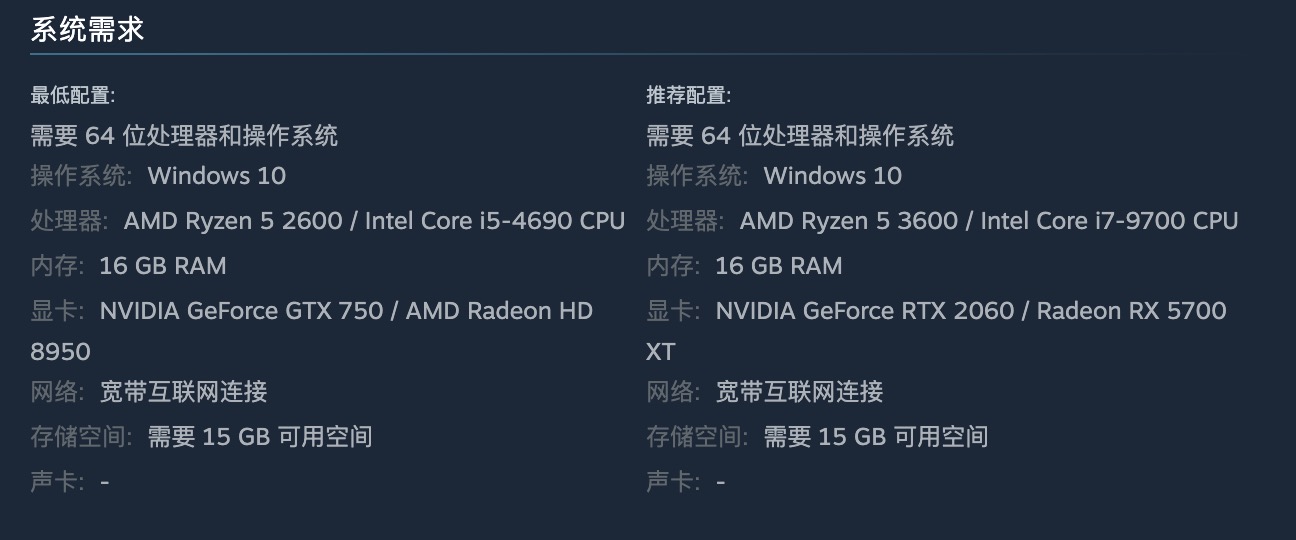Screen dimensions: 1296x540
Task: Click 需要 15 GB 可用空间 under recommended specs
Action: [876, 436]
